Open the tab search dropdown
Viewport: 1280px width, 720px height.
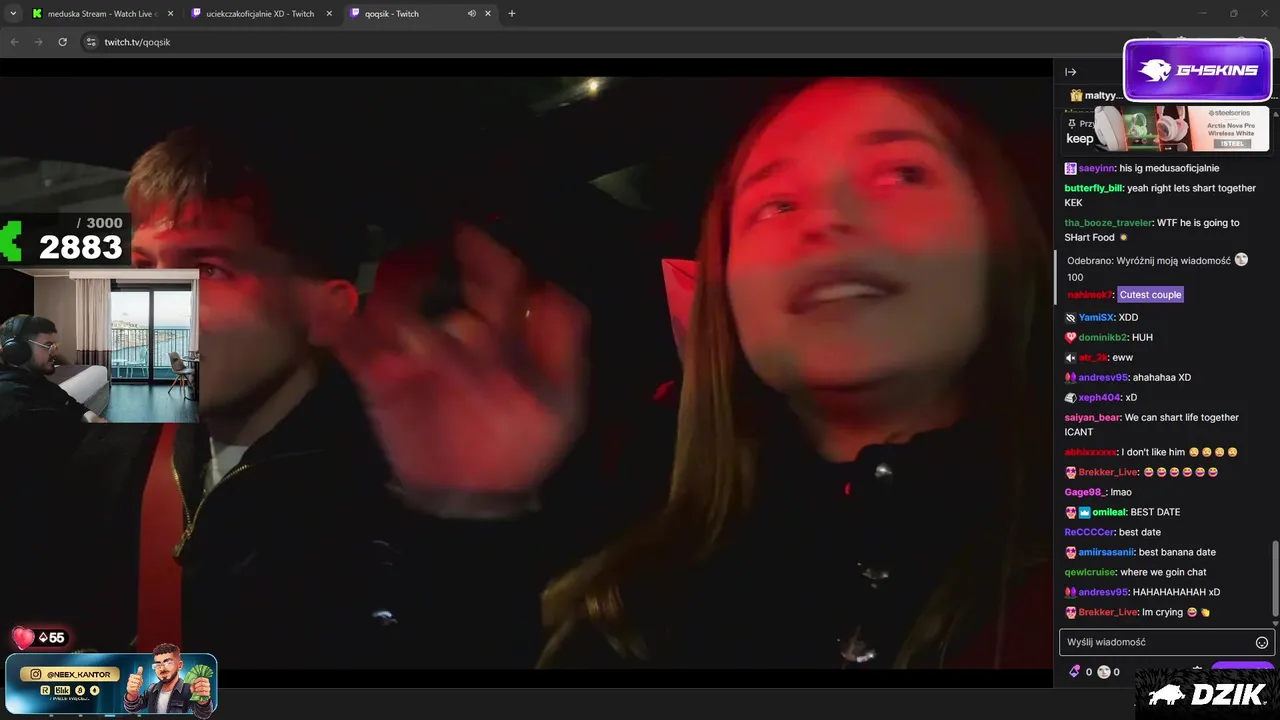13,14
